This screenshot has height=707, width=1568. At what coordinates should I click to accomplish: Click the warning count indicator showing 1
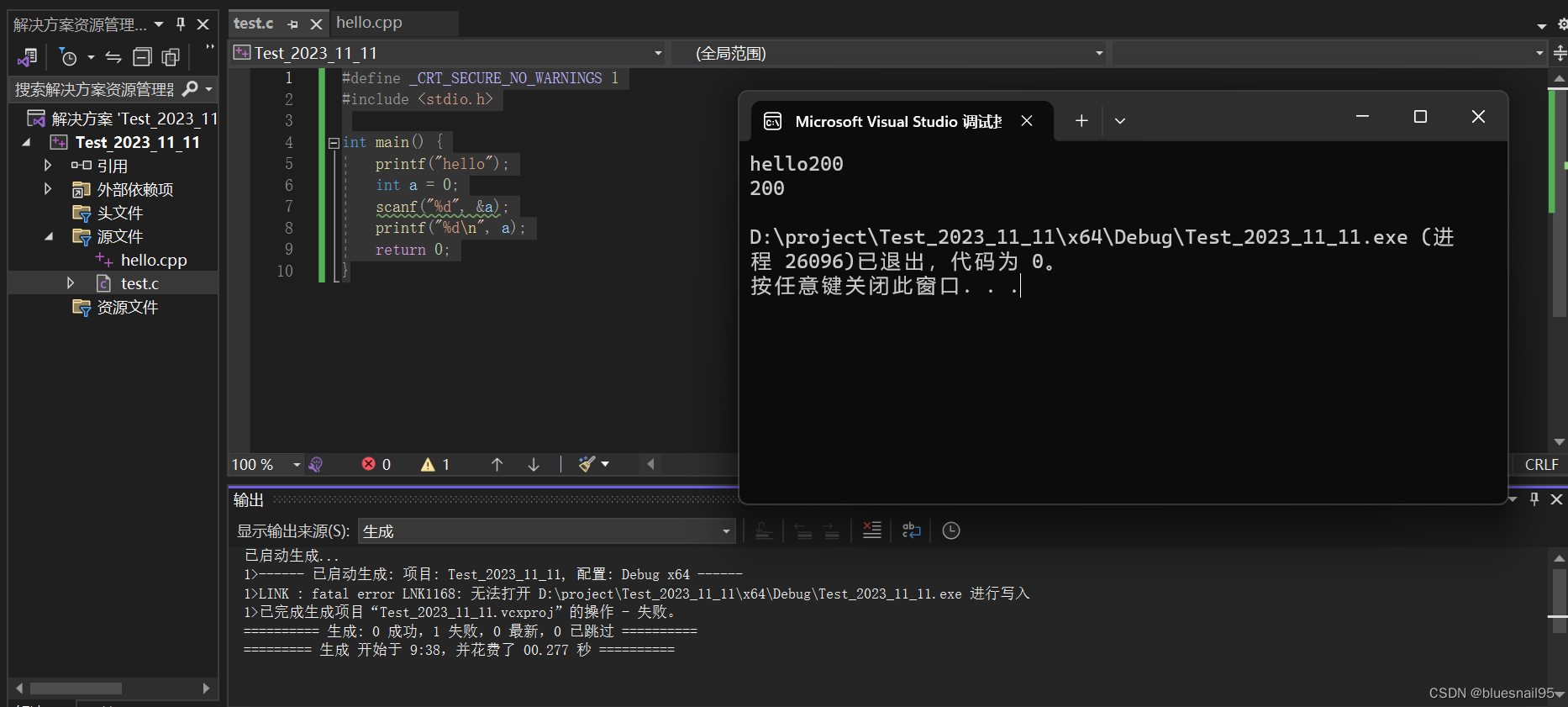435,464
